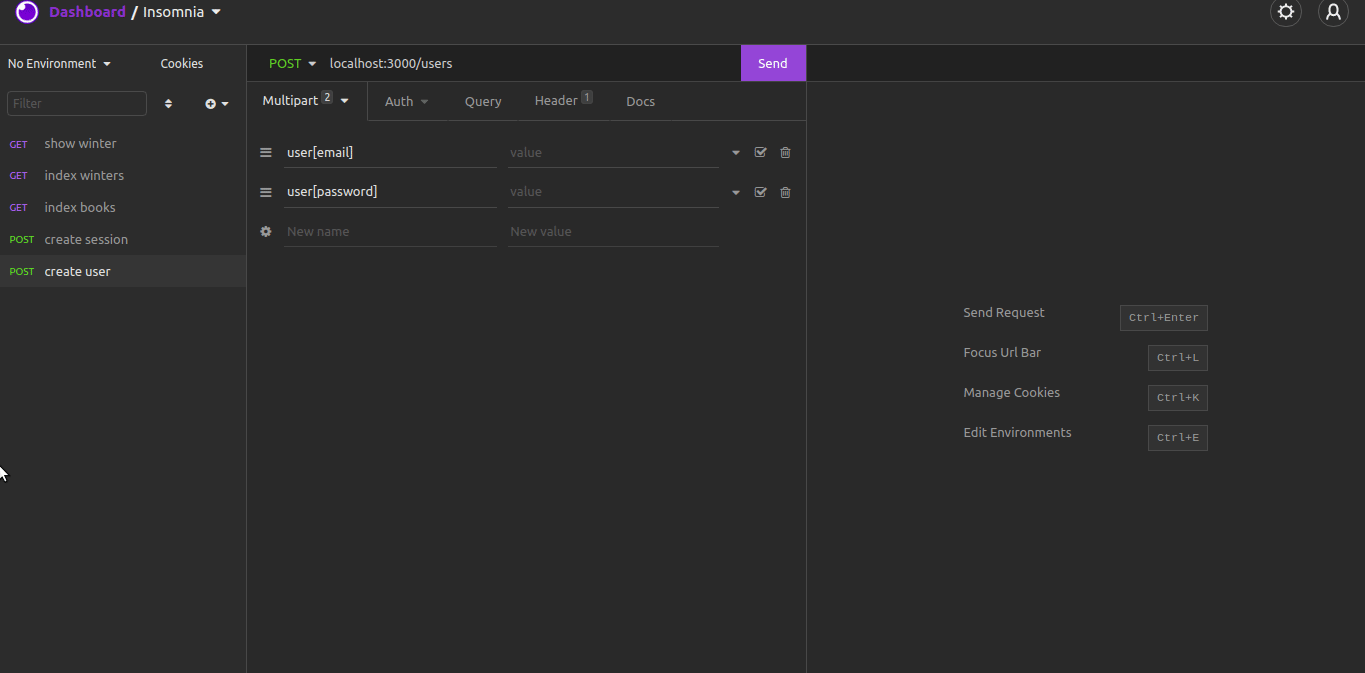The width and height of the screenshot is (1365, 673).
Task: Click the Edit Environments label
Action: click(1017, 433)
